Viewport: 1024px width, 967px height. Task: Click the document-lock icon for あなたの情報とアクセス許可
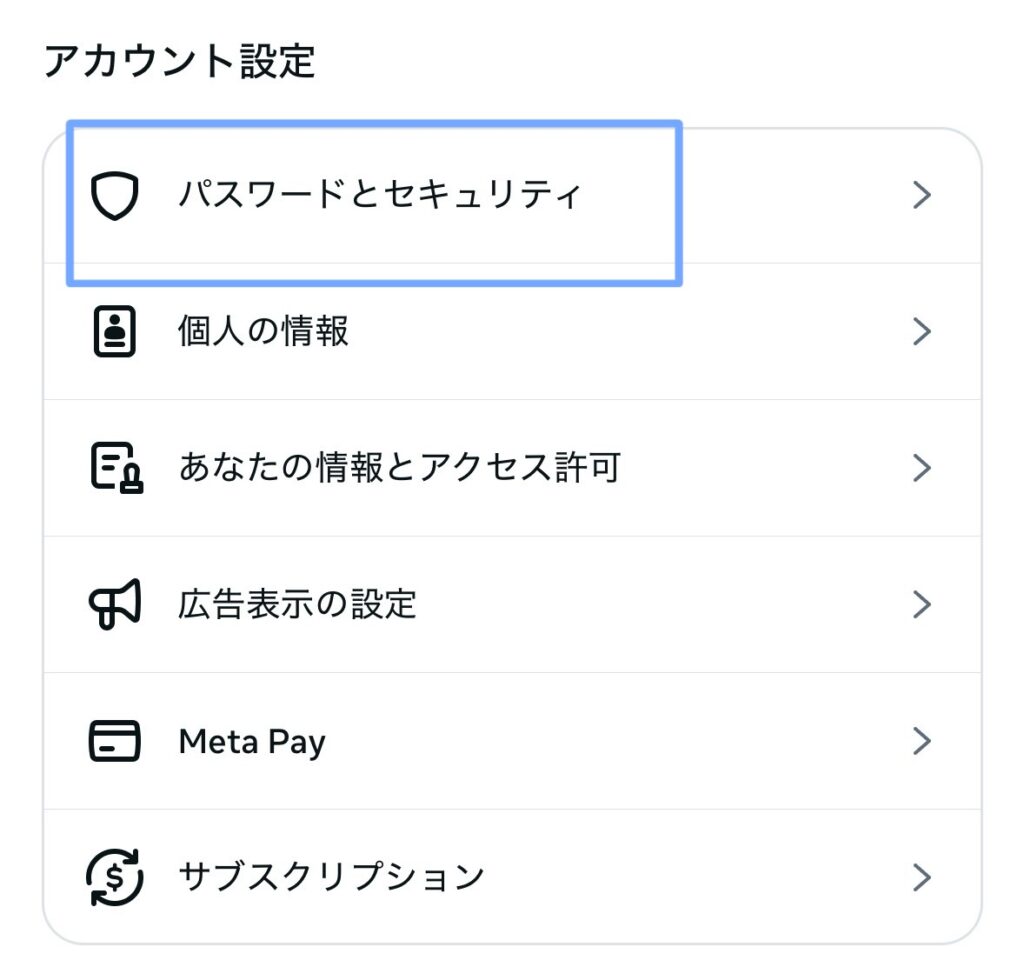click(x=116, y=468)
